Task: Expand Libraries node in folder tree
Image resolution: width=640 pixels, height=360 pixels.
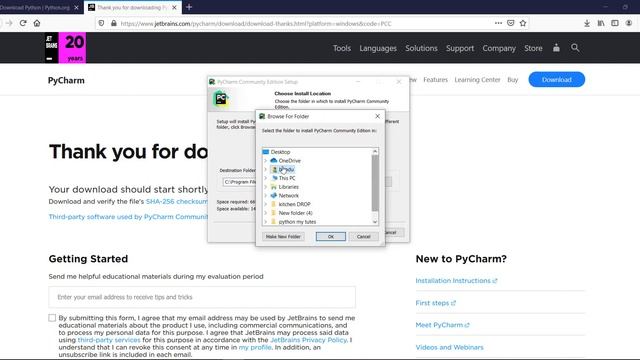Action: pos(266,187)
